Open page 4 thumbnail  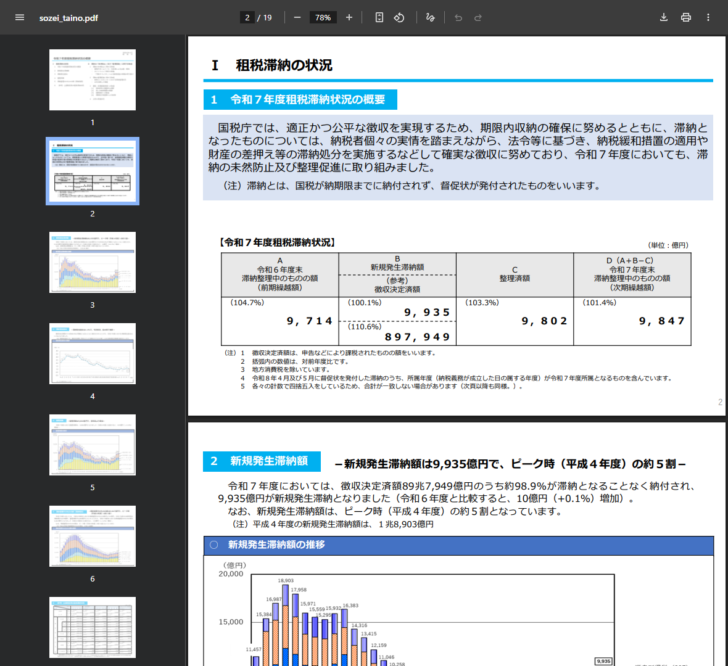(x=92, y=354)
